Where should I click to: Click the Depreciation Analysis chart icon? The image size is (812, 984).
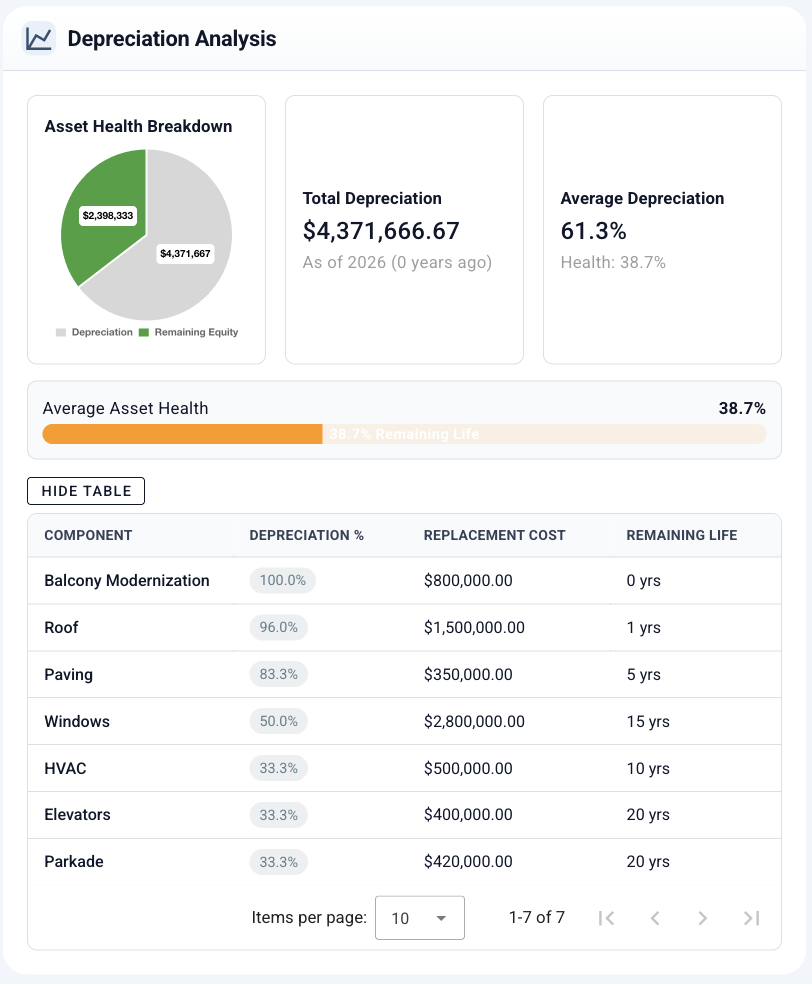(38, 38)
